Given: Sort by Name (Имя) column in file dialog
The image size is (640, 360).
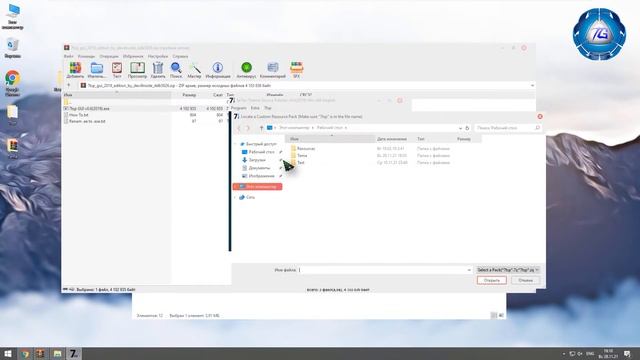Looking at the screenshot, I should tap(330, 139).
